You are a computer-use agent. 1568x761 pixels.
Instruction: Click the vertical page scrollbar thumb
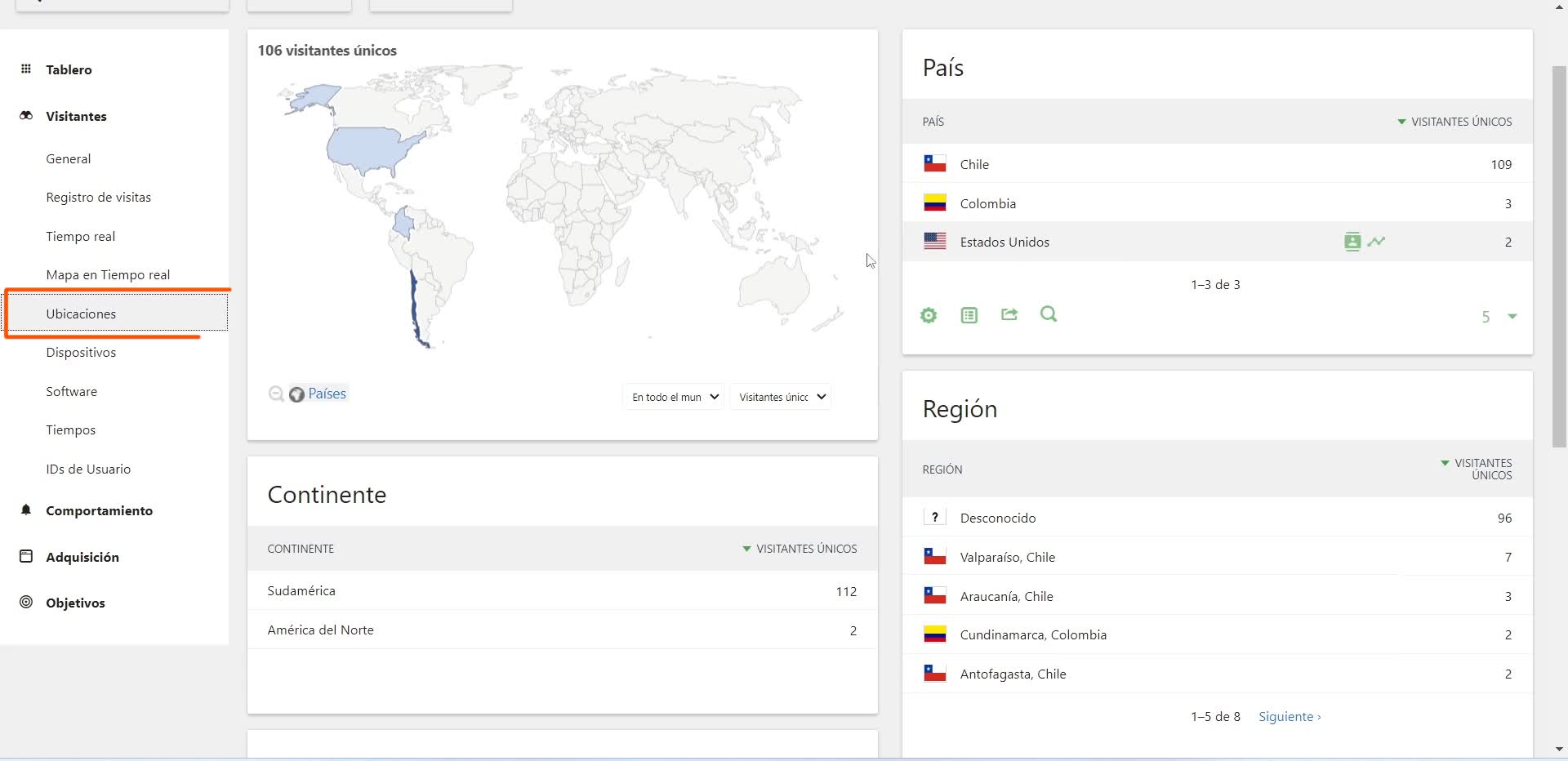point(1559,253)
